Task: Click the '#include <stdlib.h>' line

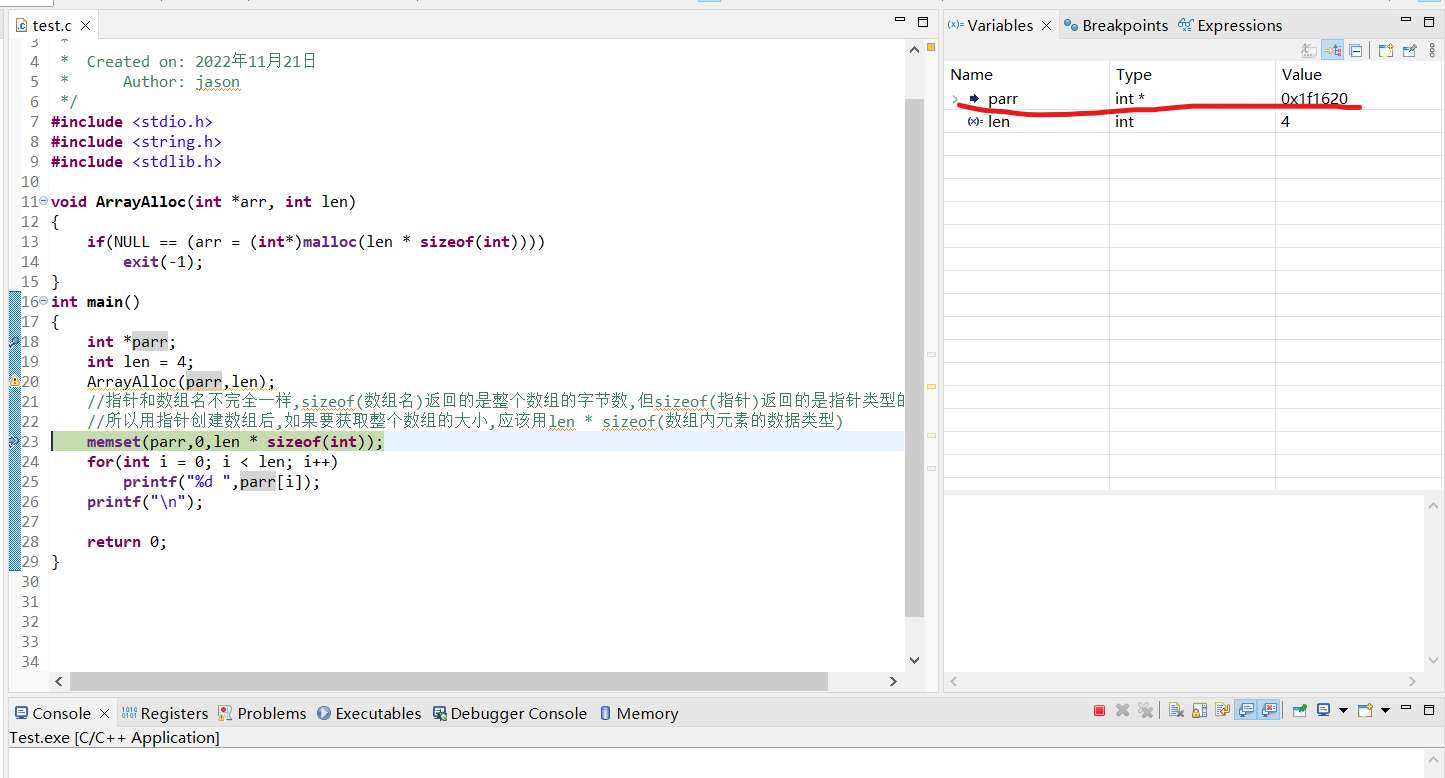Action: tap(136, 162)
